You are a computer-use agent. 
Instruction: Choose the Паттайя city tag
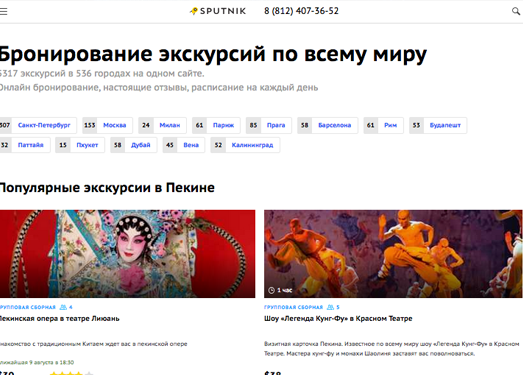coord(25,145)
